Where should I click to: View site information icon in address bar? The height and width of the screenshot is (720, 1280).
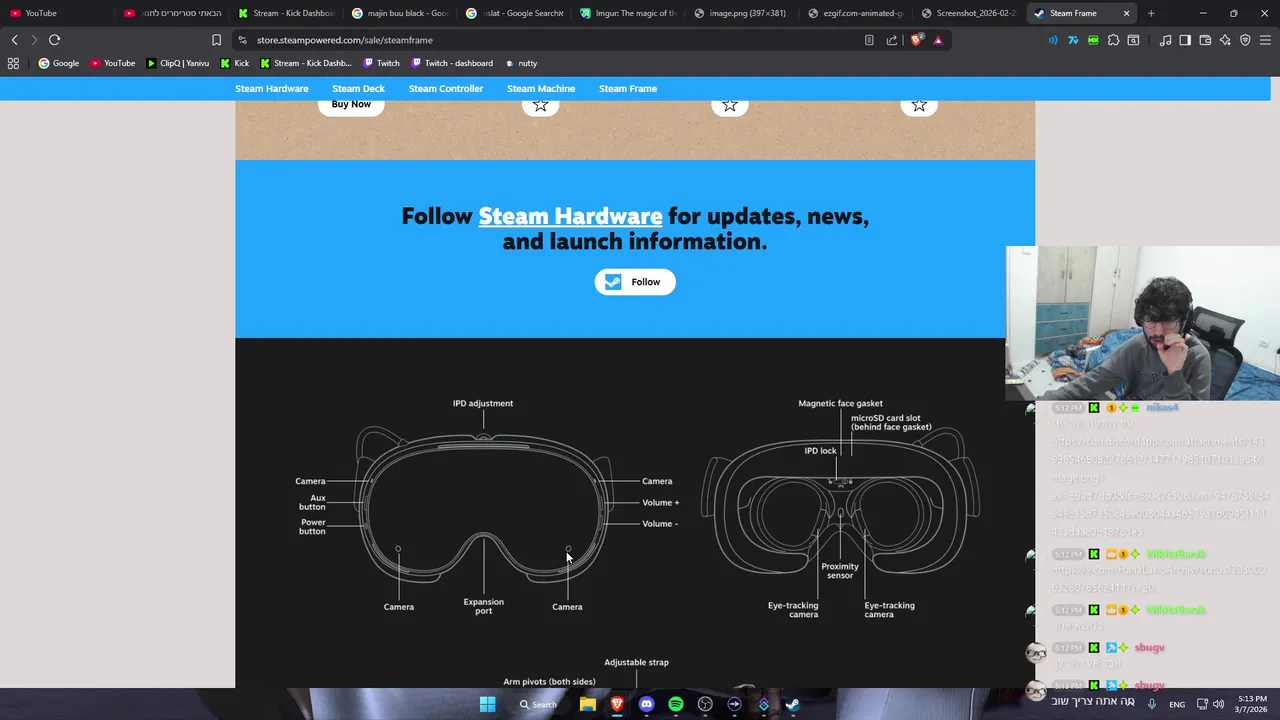(242, 40)
